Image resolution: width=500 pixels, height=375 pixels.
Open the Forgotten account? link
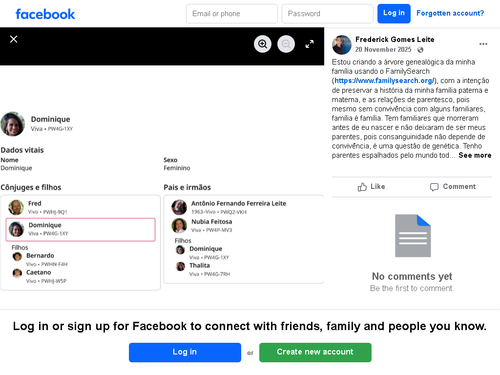click(x=450, y=13)
